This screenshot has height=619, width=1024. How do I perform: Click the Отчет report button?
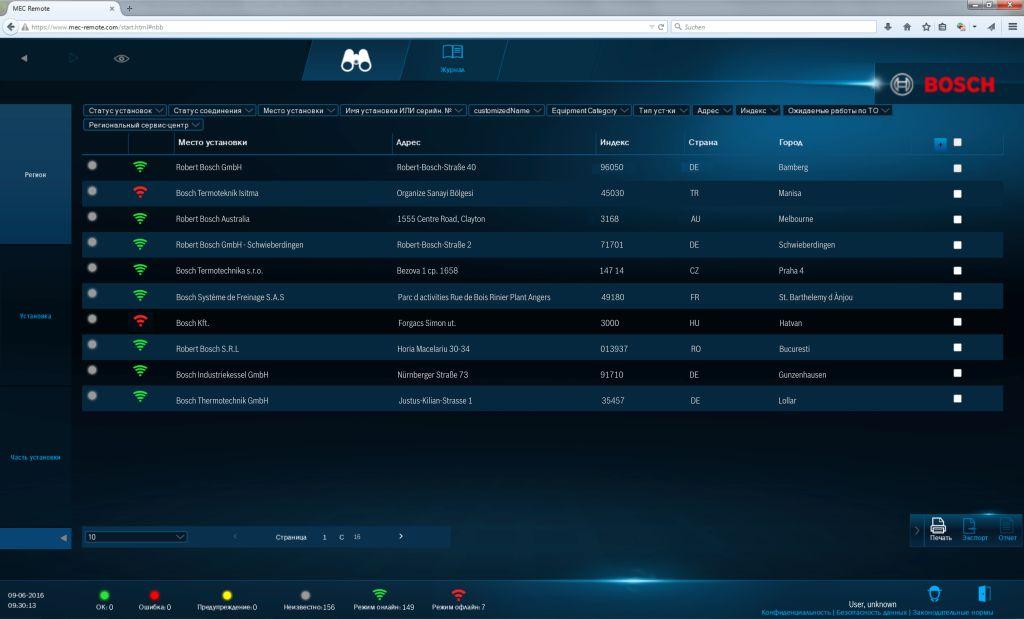[1007, 529]
